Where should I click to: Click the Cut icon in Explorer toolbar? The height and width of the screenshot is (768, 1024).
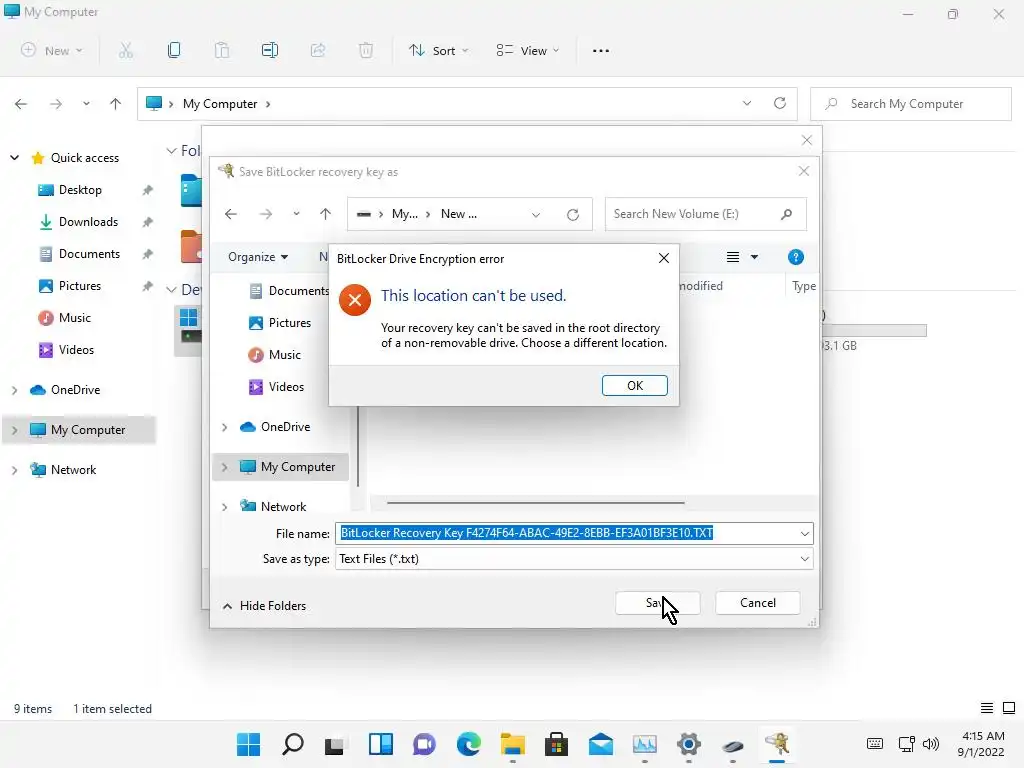pos(126,50)
